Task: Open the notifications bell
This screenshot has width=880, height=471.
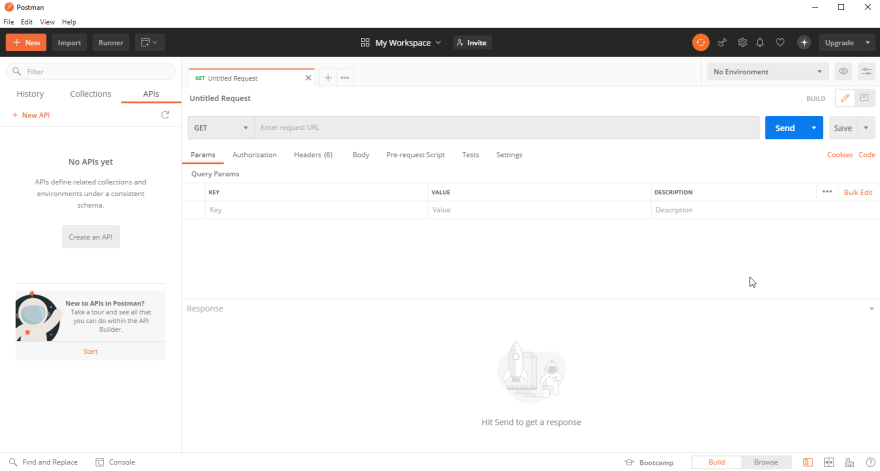Action: click(x=760, y=43)
